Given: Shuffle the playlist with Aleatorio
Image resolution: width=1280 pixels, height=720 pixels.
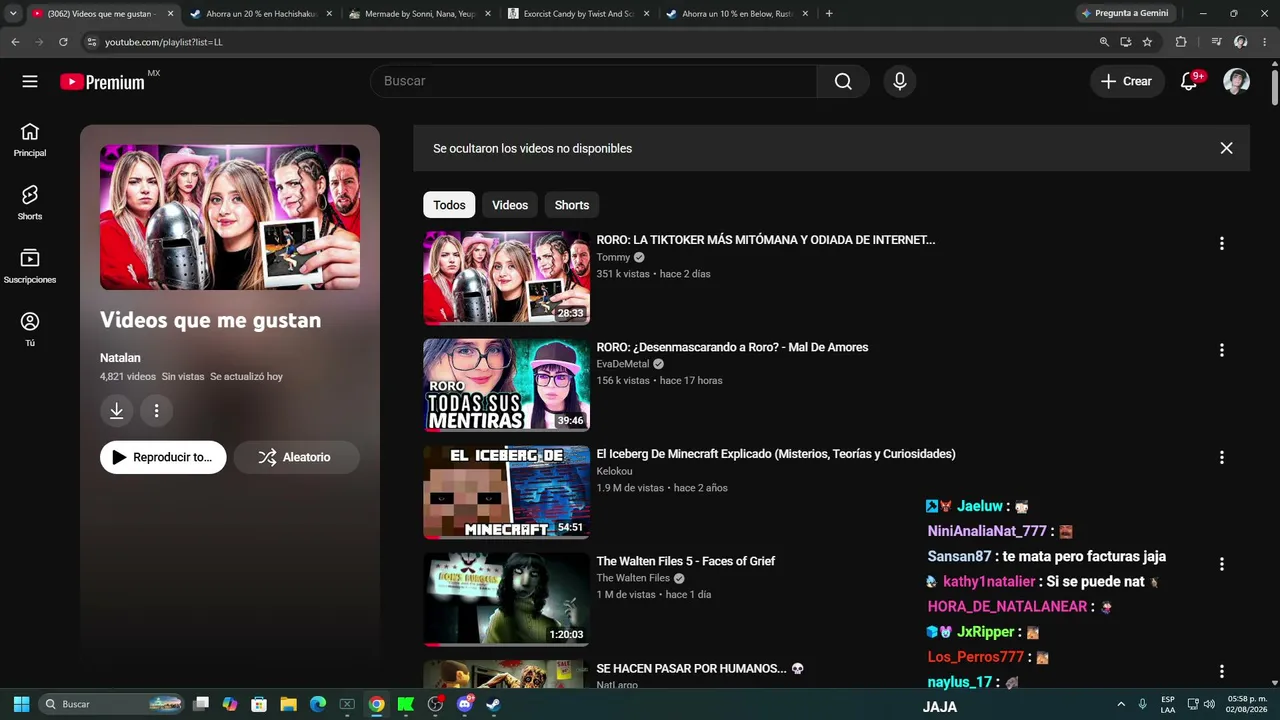Looking at the screenshot, I should (x=296, y=457).
